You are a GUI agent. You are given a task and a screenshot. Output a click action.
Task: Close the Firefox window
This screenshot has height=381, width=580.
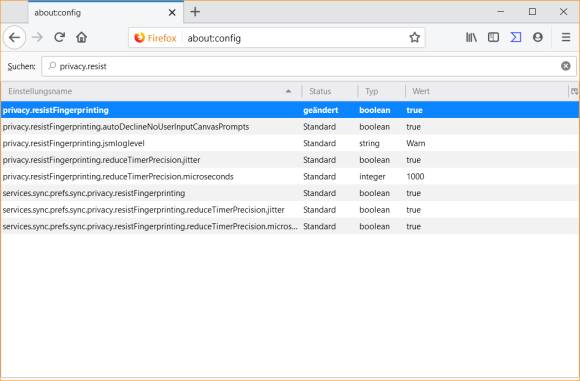point(563,12)
